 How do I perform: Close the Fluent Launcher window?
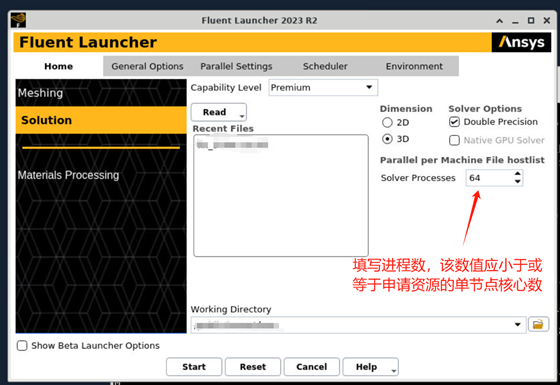pos(547,20)
